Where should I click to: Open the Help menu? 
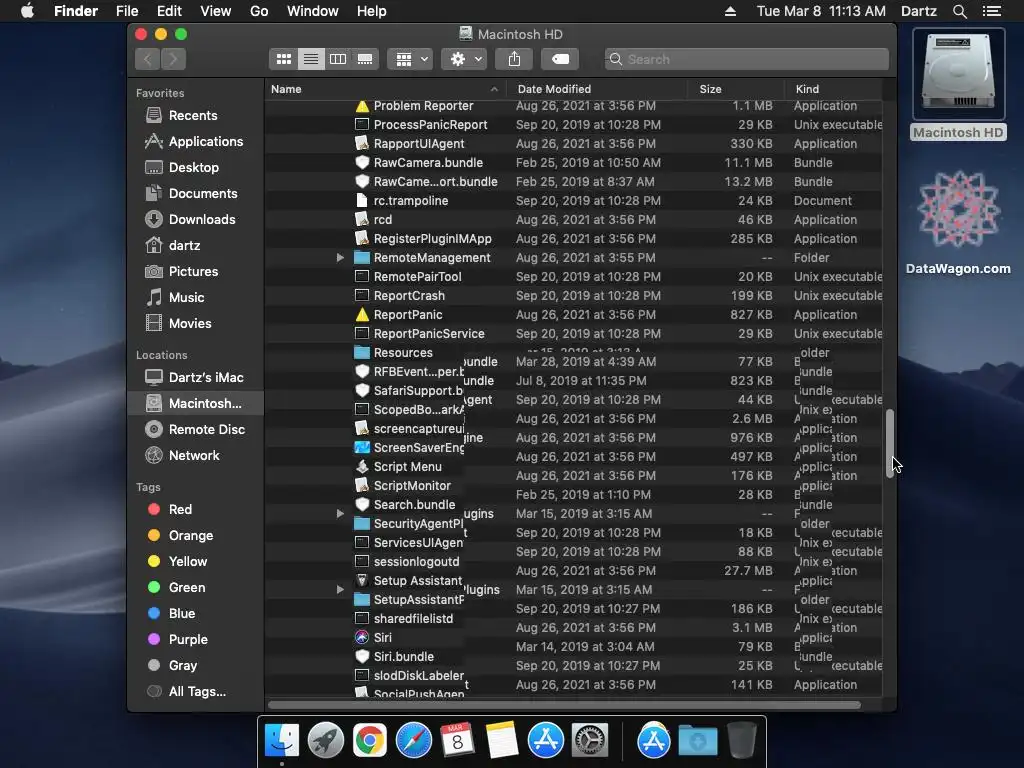click(372, 11)
